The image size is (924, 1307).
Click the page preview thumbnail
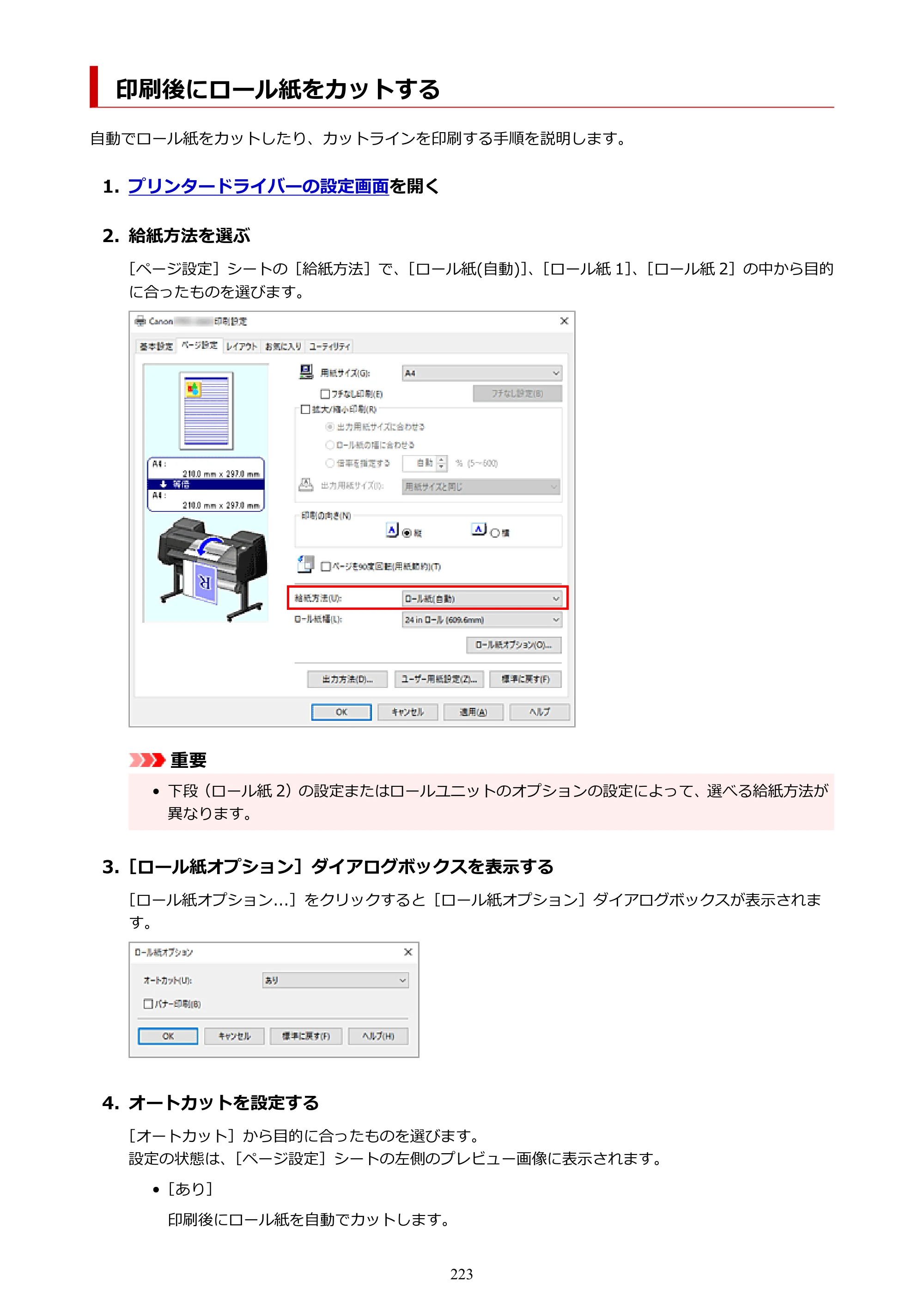[206, 411]
